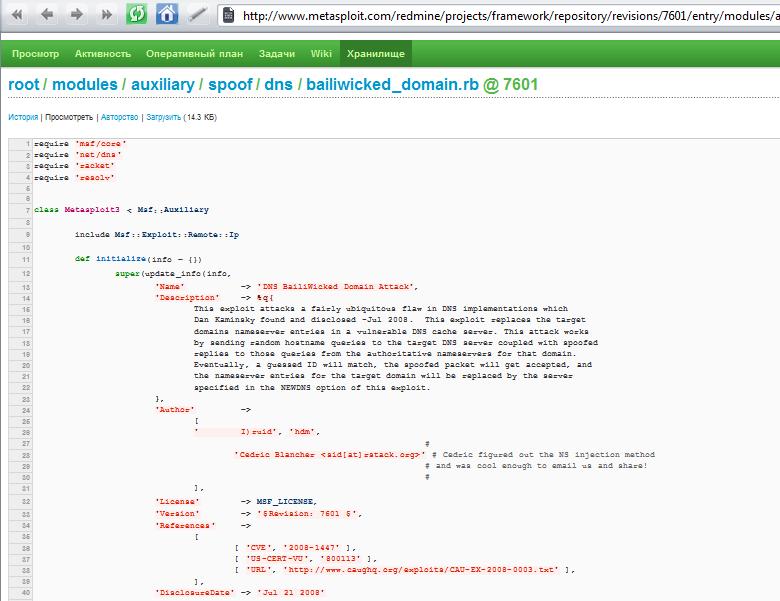Open the Авторство link
The height and width of the screenshot is (601, 780).
(119, 117)
